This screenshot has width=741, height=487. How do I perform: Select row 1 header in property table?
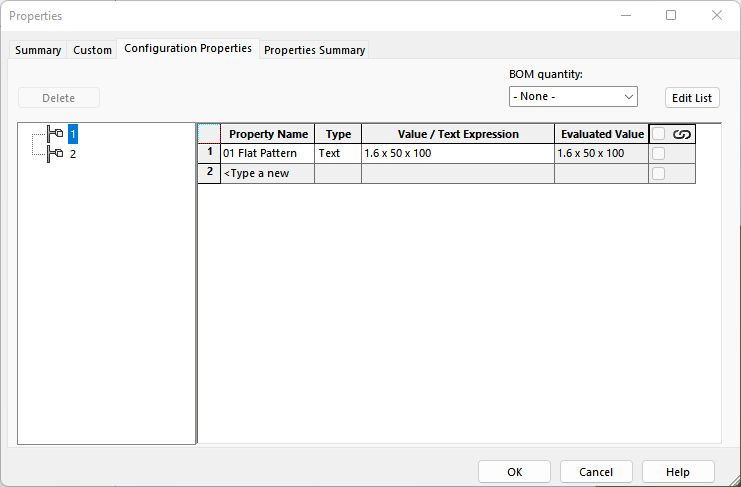coord(209,154)
